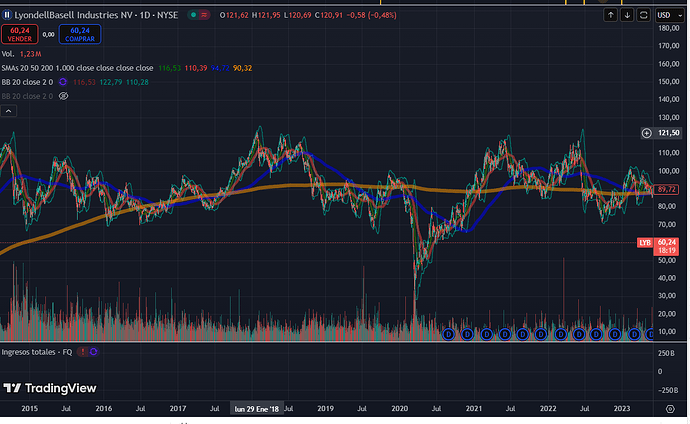The image size is (690, 424).
Task: Open the USD currency dropdown
Action: point(670,15)
